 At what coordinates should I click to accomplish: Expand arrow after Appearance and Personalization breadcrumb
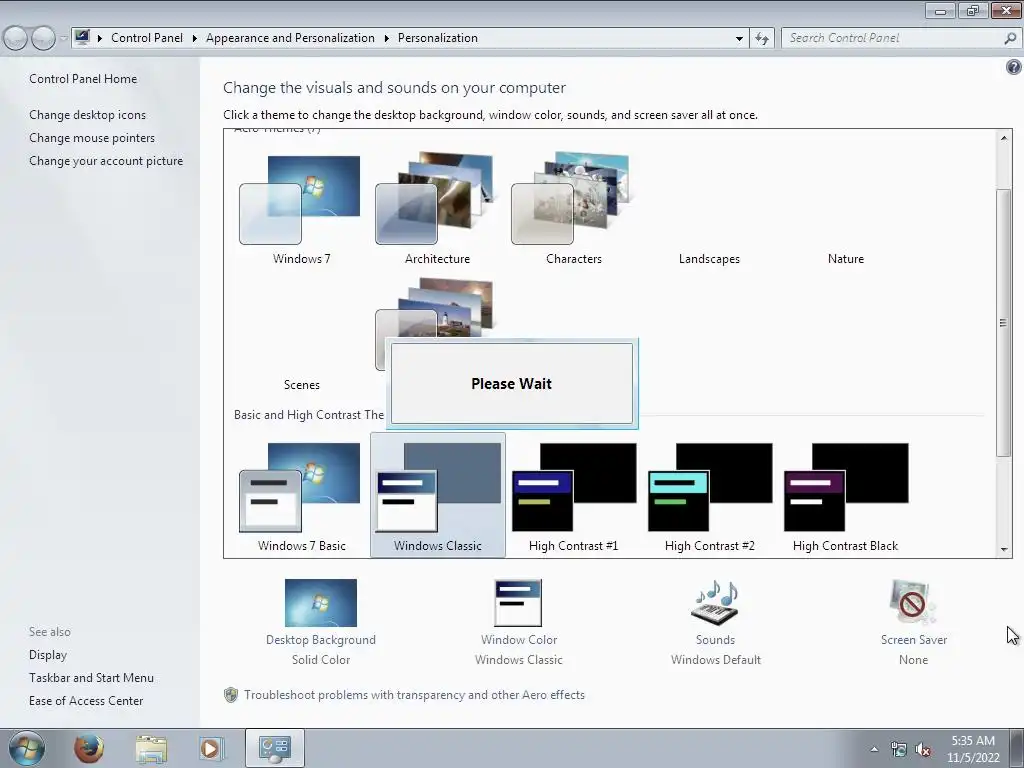[x=386, y=39]
